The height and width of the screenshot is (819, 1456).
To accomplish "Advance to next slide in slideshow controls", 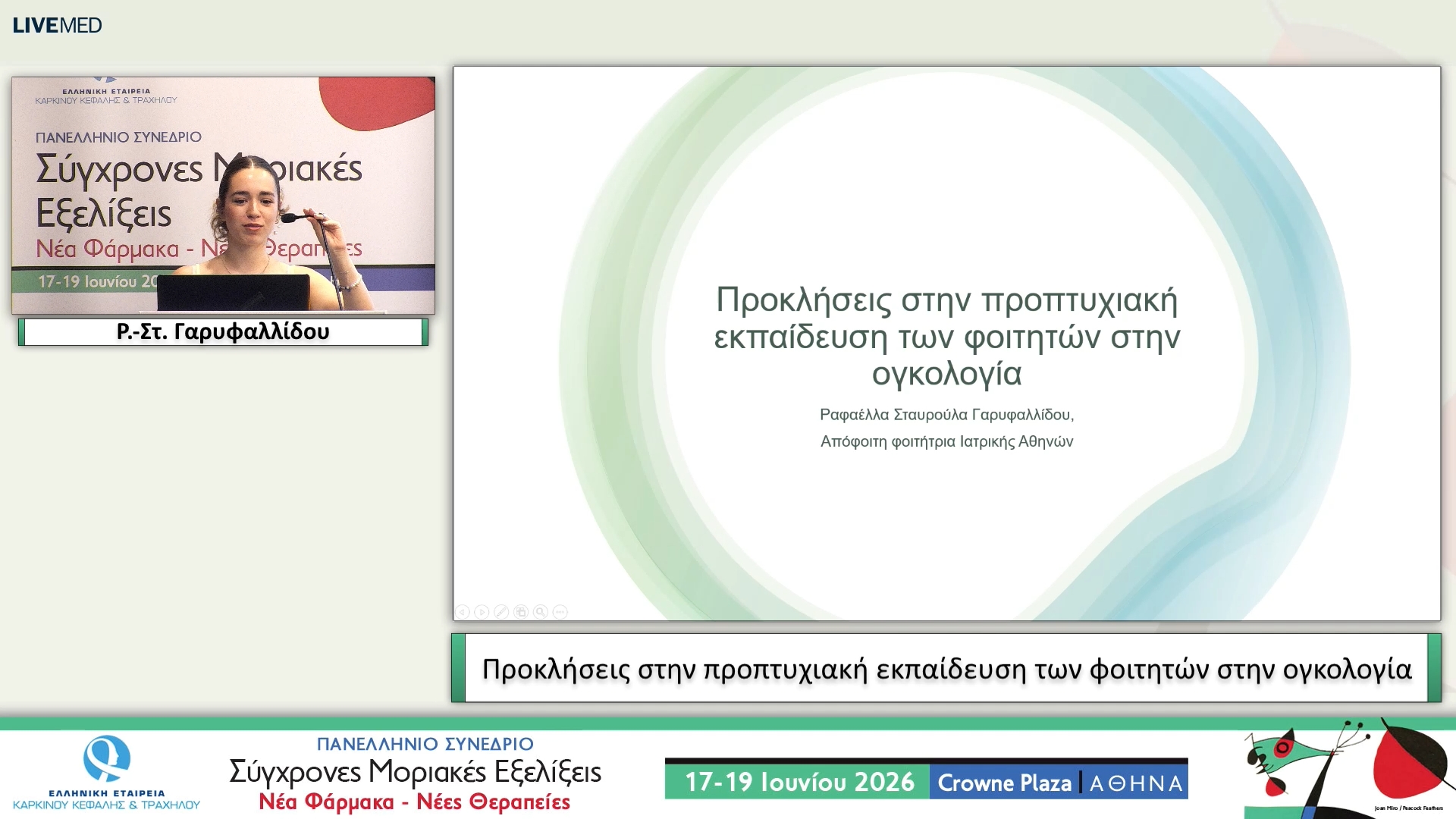I will point(482,612).
